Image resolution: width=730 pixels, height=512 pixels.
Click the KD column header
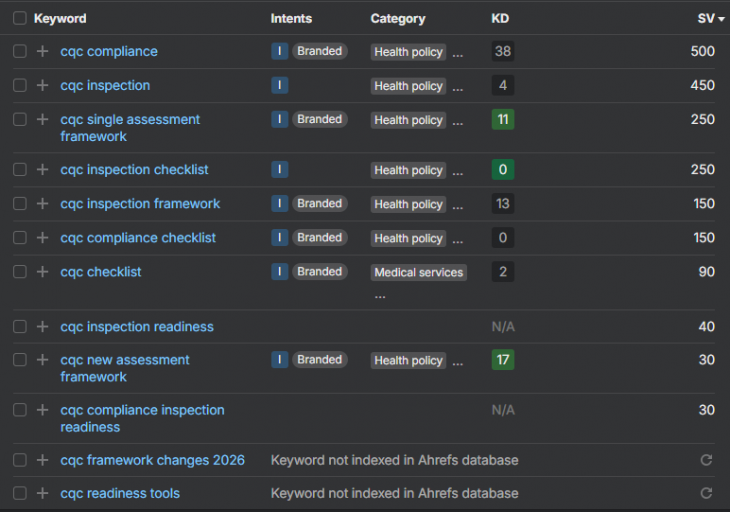(x=500, y=19)
